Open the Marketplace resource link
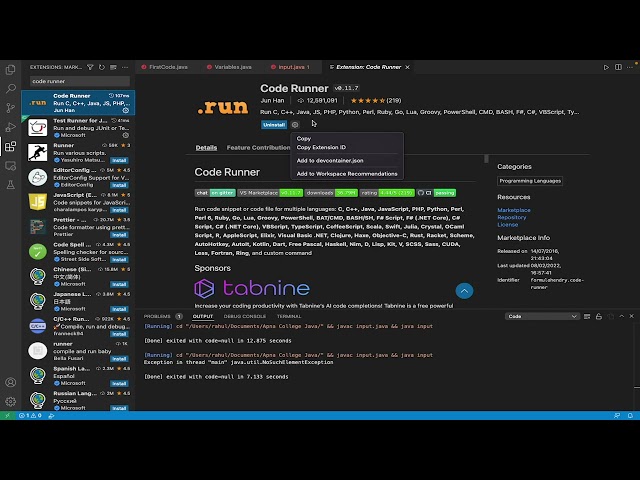Viewport: 640px width, 480px height. coord(513,210)
